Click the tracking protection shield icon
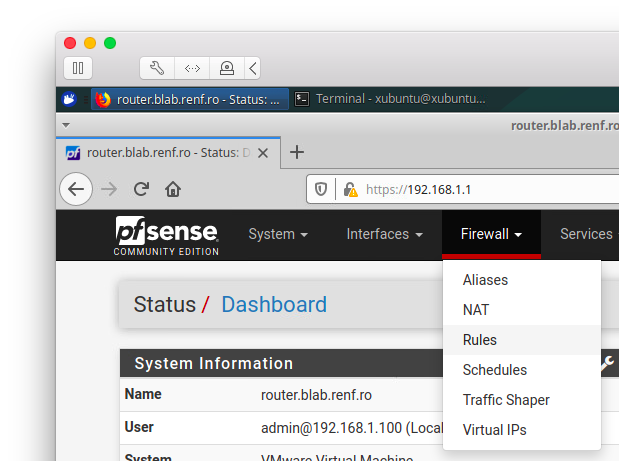 point(321,189)
